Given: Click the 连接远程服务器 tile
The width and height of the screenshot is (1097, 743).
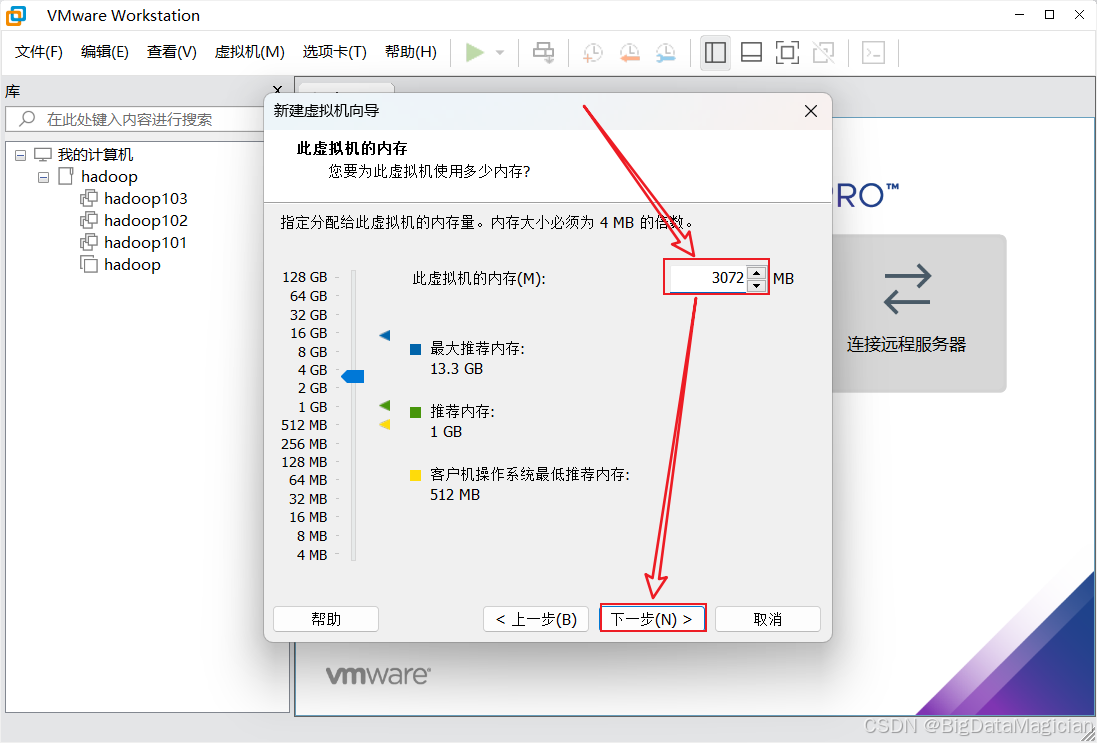Looking at the screenshot, I should click(918, 313).
